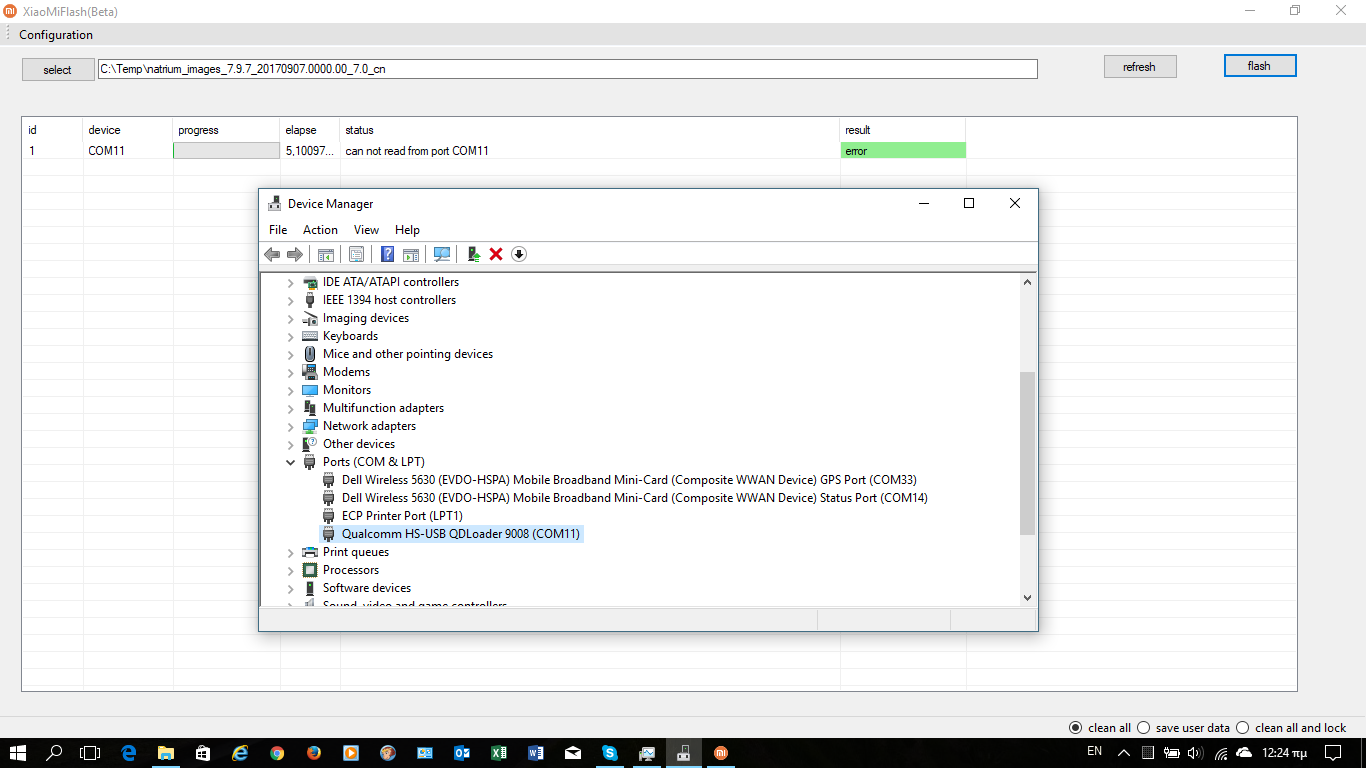Viewport: 1366px width, 768px height.
Task: Open the Configuration menu in XiaoMiFlash
Action: coord(56,35)
